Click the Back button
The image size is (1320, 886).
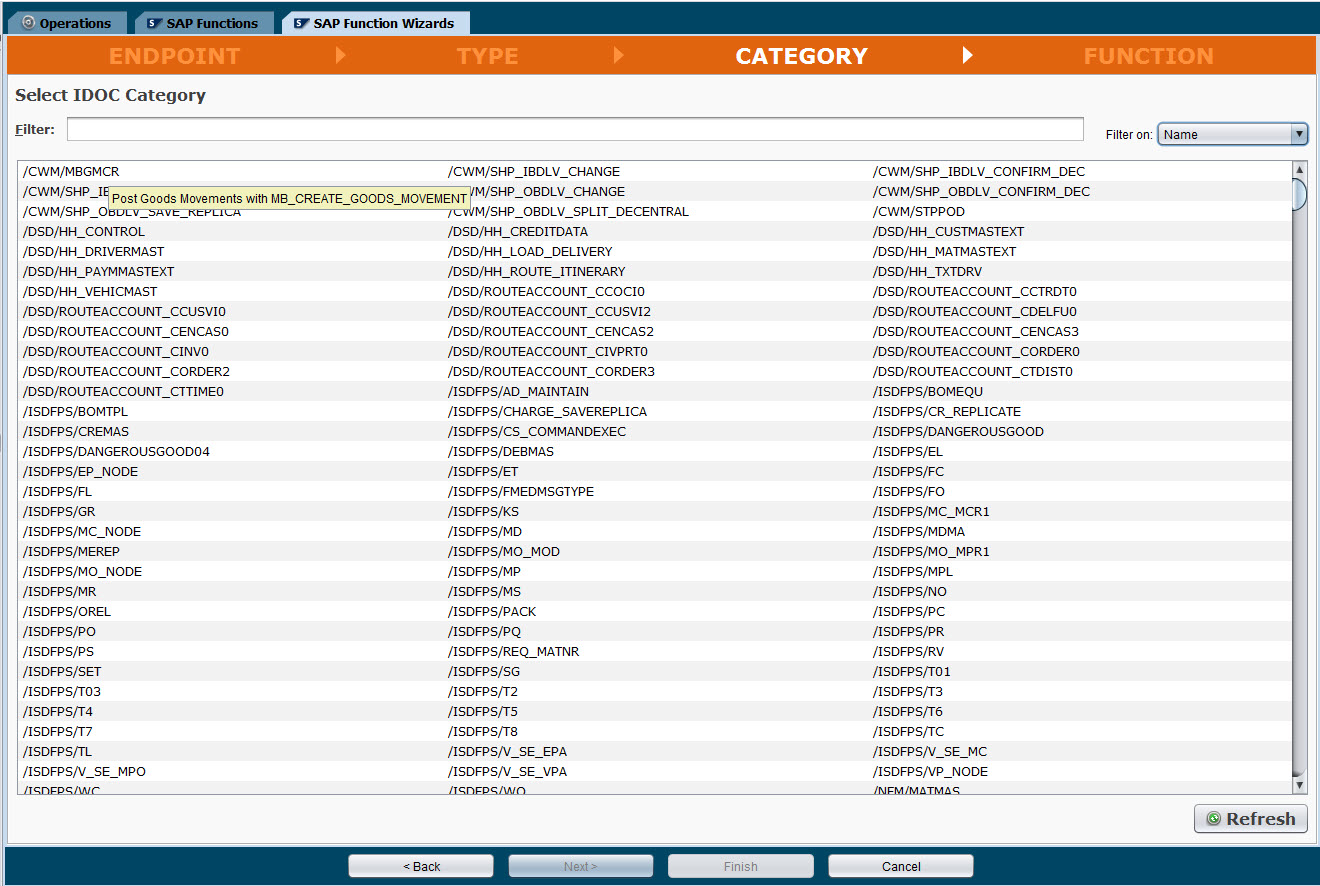click(421, 866)
